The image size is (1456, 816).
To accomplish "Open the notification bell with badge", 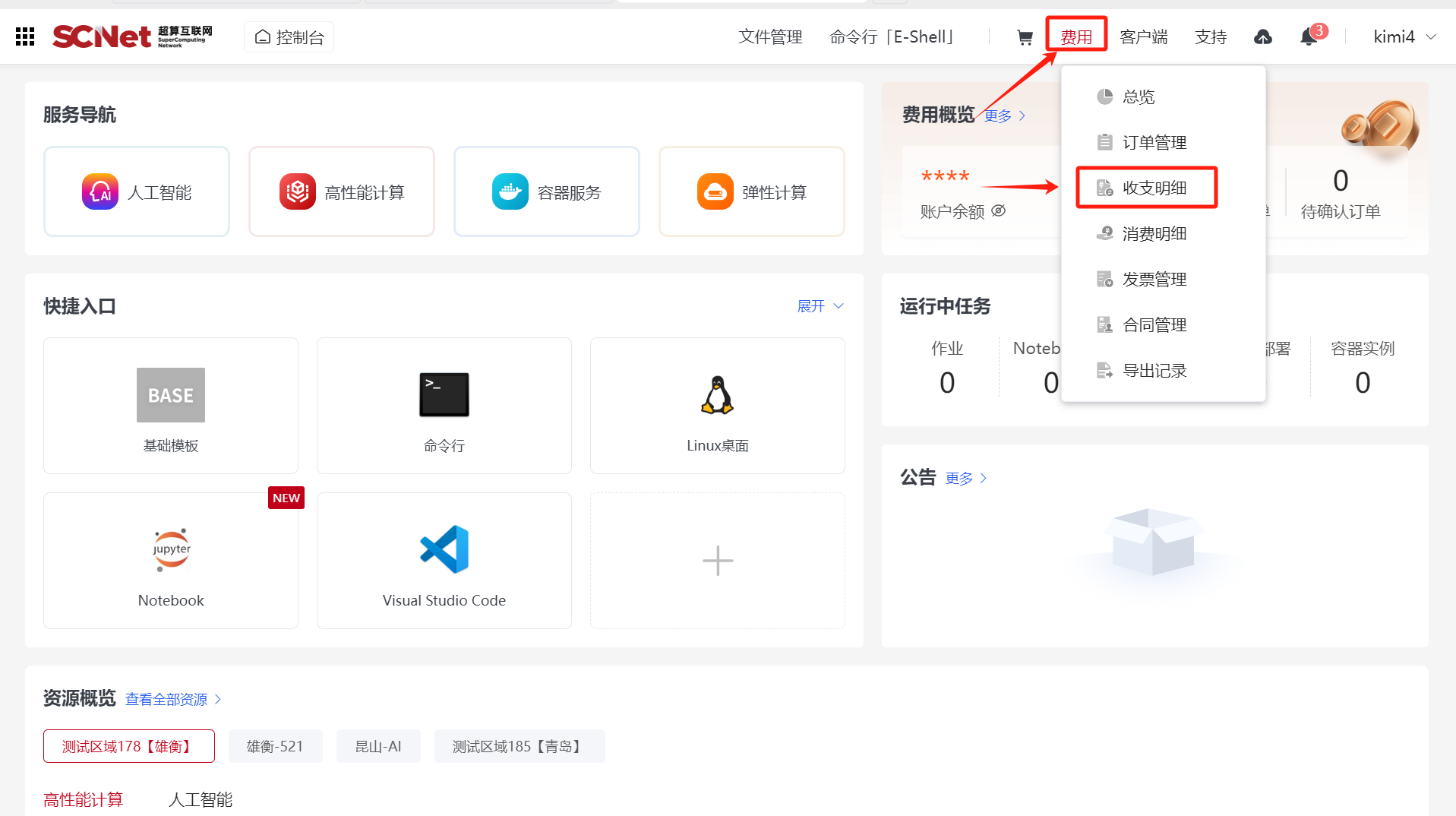I will tap(1309, 36).
